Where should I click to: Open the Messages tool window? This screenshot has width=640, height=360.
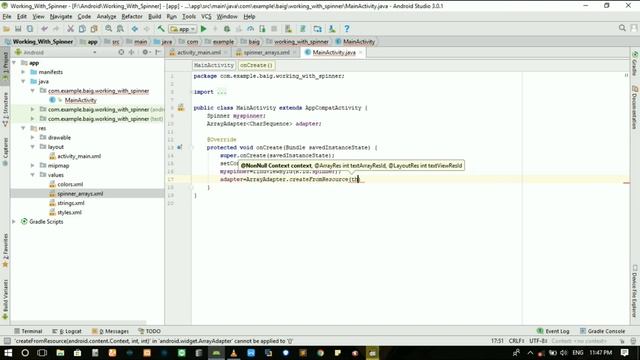click(110, 331)
